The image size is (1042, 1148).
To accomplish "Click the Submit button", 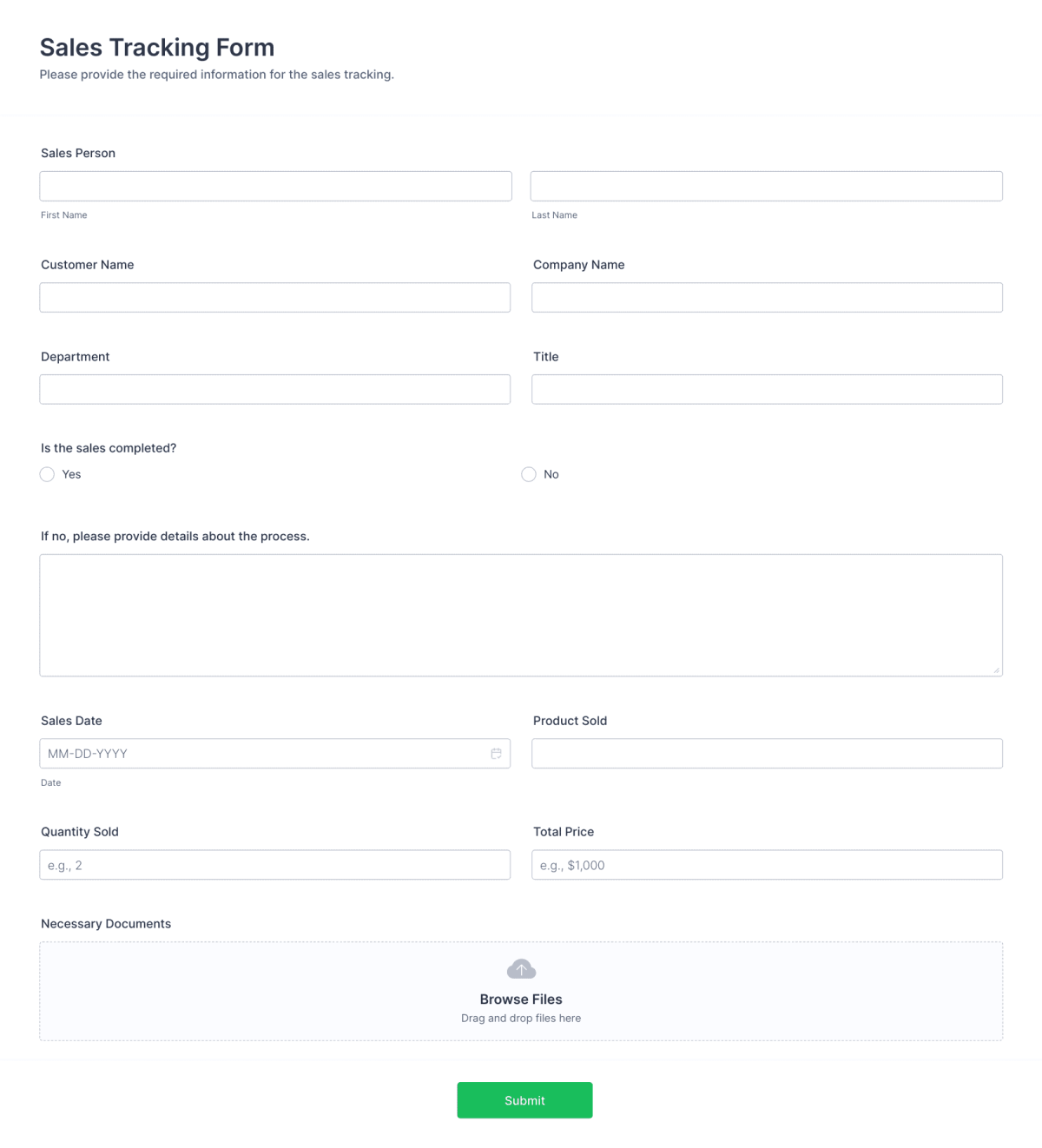I will 524,1099.
